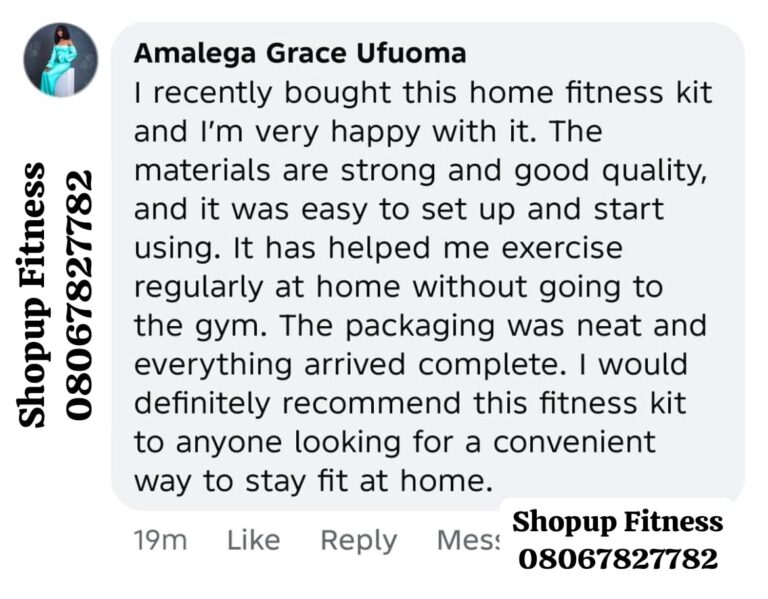Click the vertical Shopup Fitness watermark

click(x=32, y=295)
